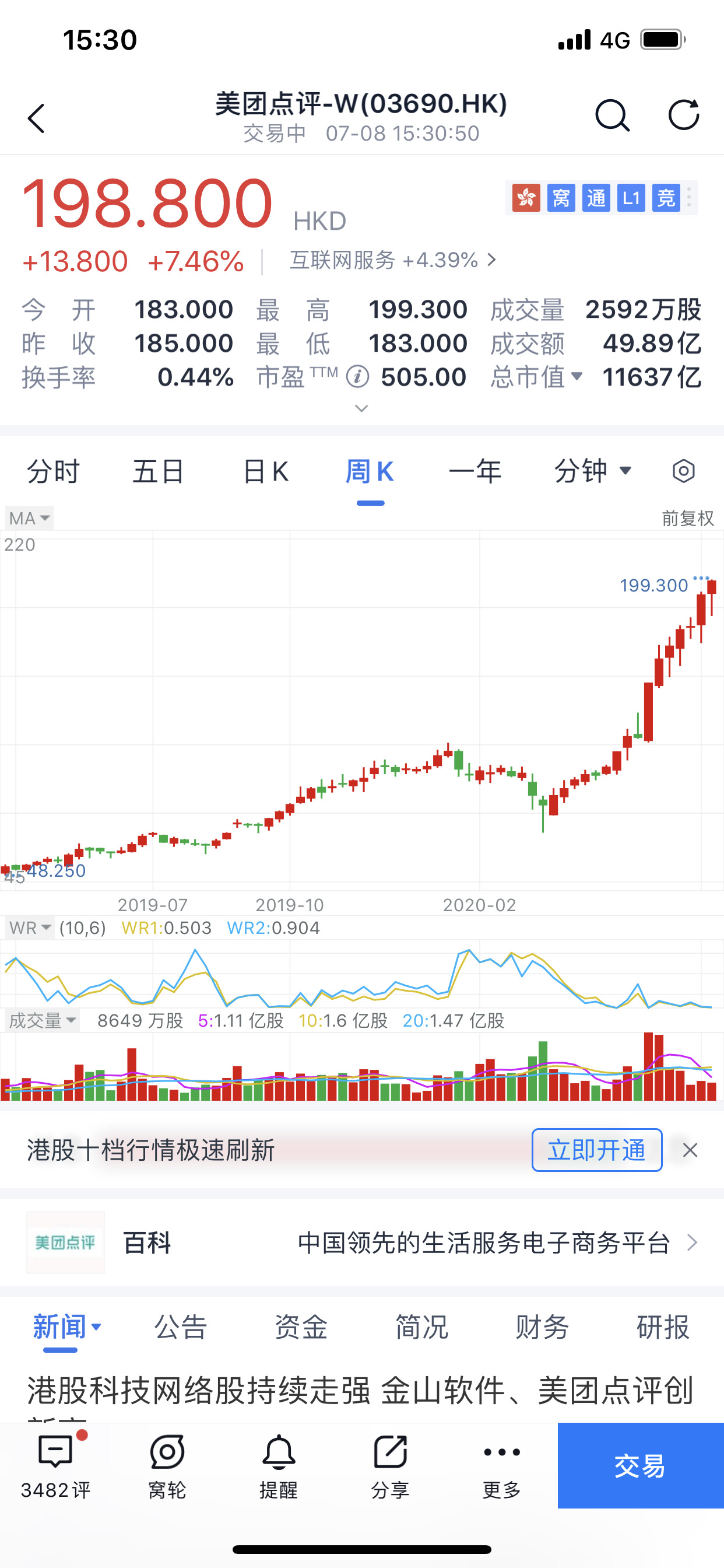
Task: Tap the L1 quote level badge
Action: [631, 198]
